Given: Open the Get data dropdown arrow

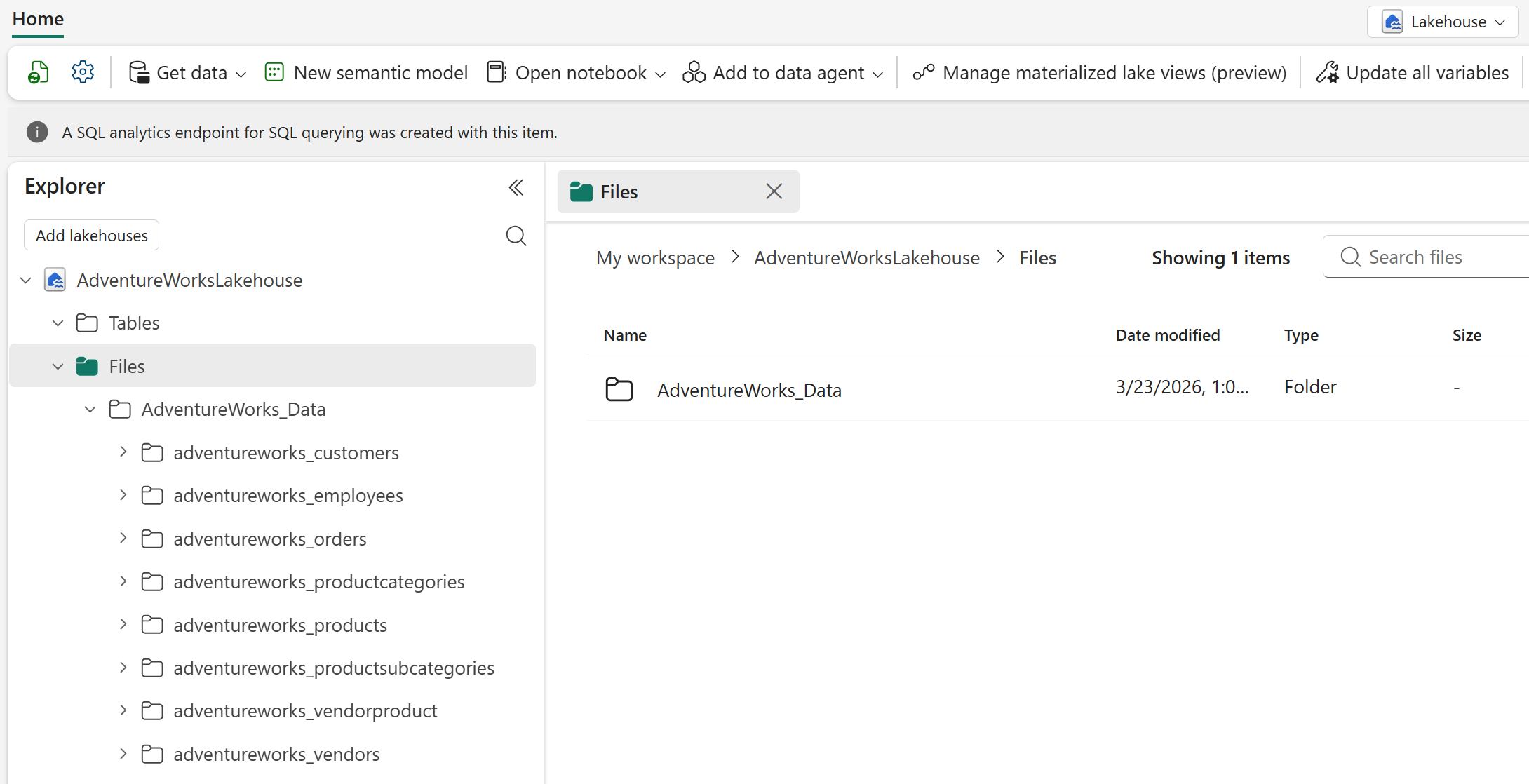Looking at the screenshot, I should (x=241, y=74).
